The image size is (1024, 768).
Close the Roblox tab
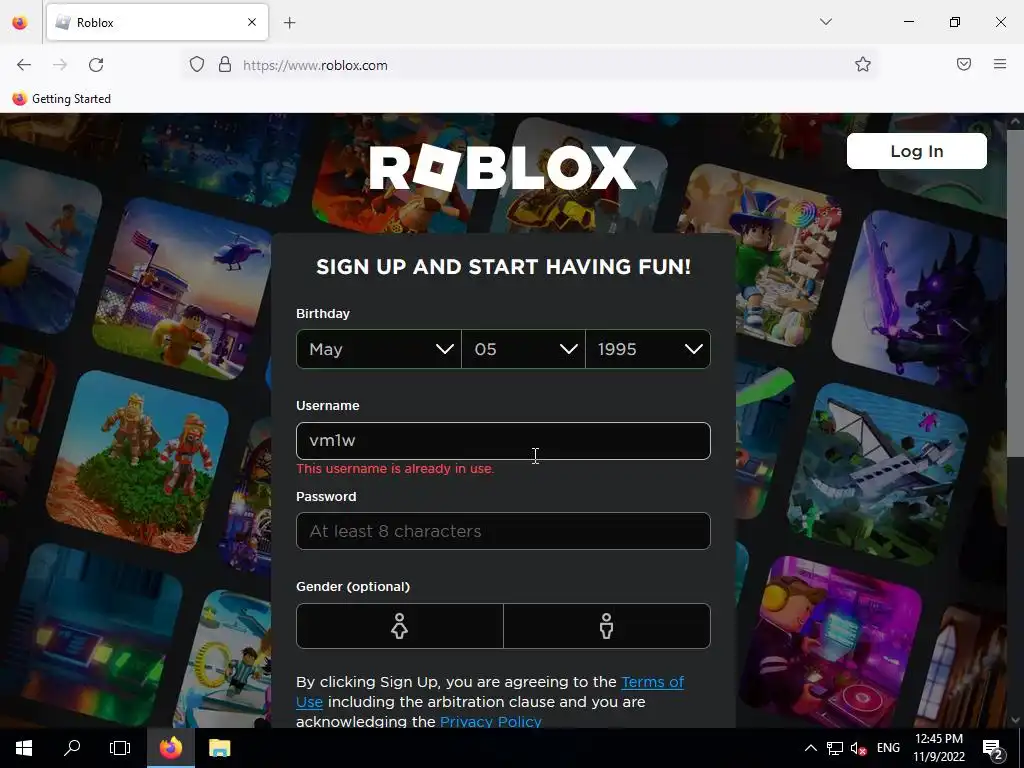[252, 22]
